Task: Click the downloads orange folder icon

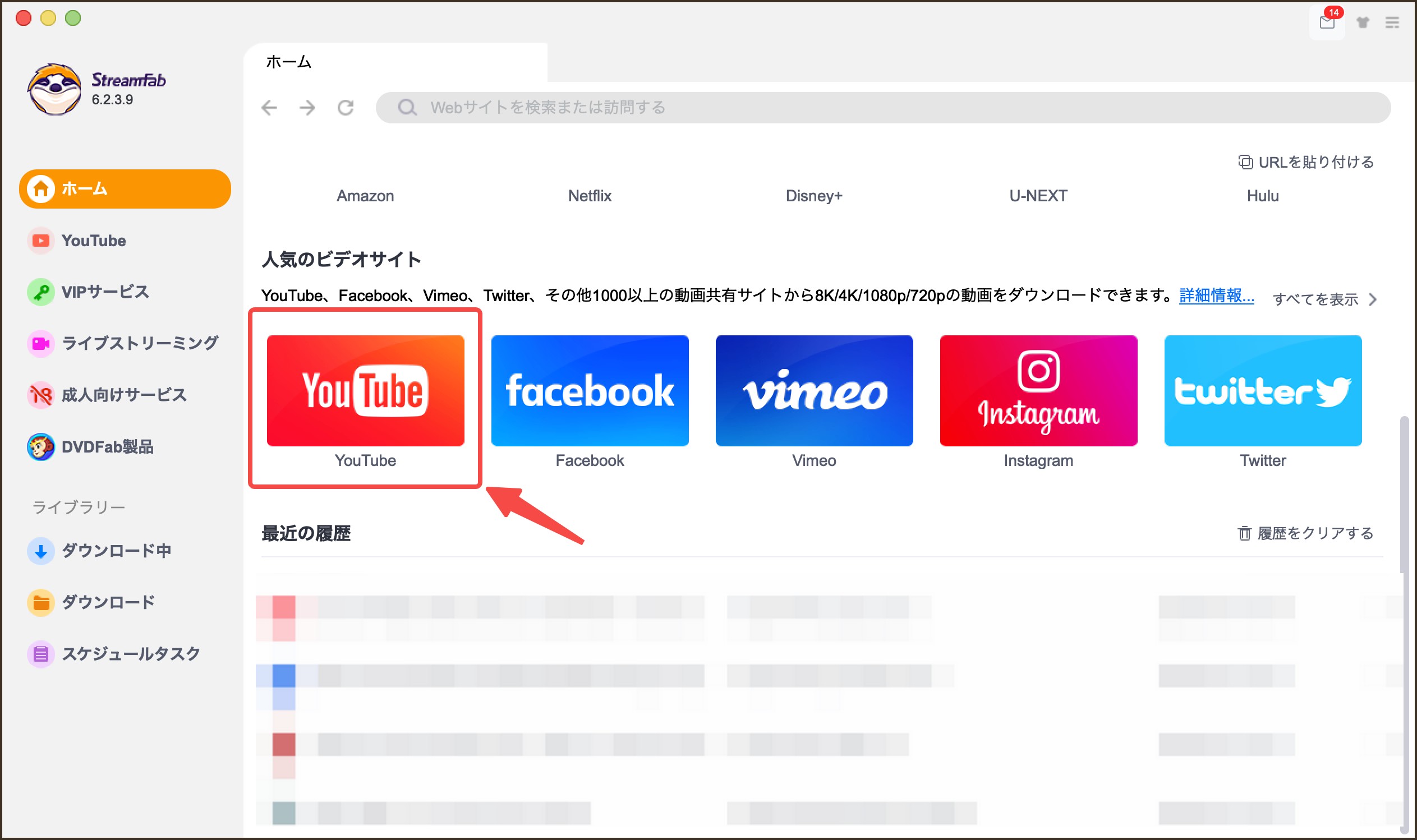Action: 41,602
